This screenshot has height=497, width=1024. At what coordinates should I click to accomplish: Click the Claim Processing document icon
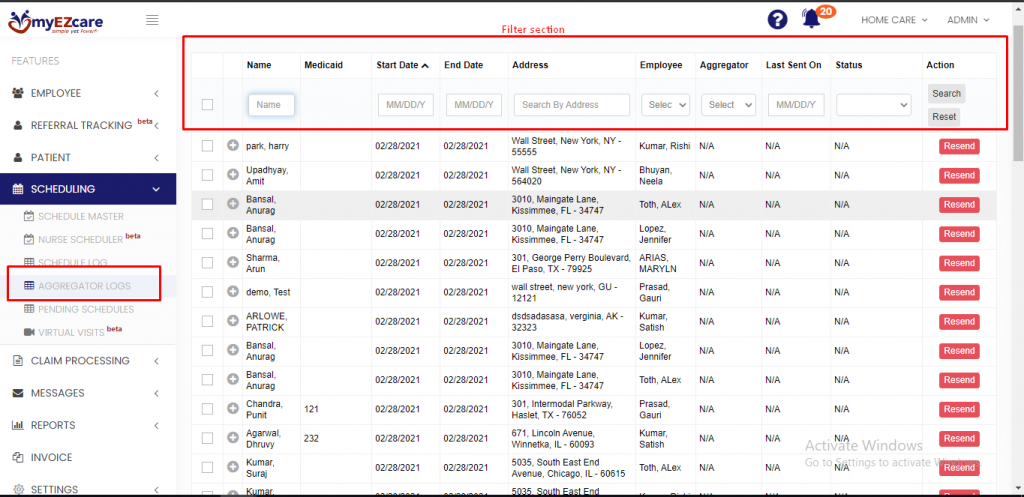click(x=18, y=361)
